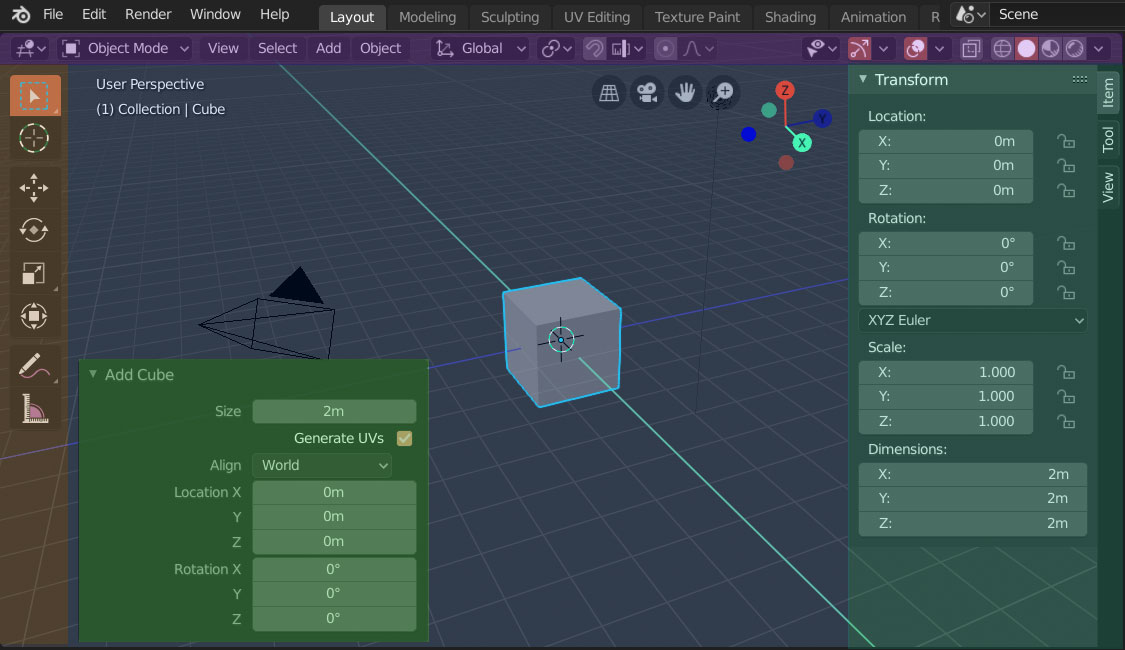Screen dimensions: 1125x650
Task: Open the Add menu in viewport header
Action: point(328,48)
